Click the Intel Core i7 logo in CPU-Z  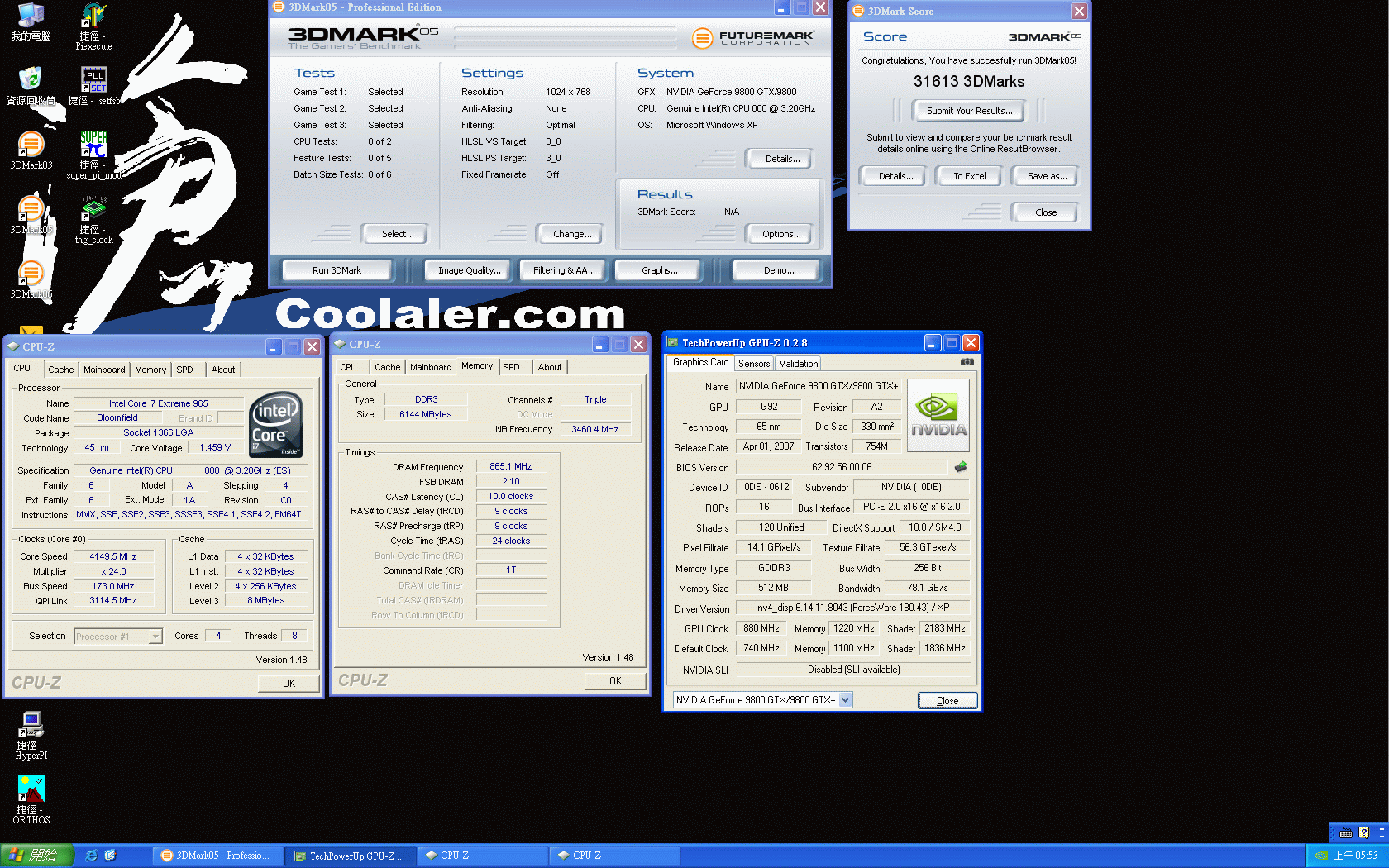pos(275,425)
